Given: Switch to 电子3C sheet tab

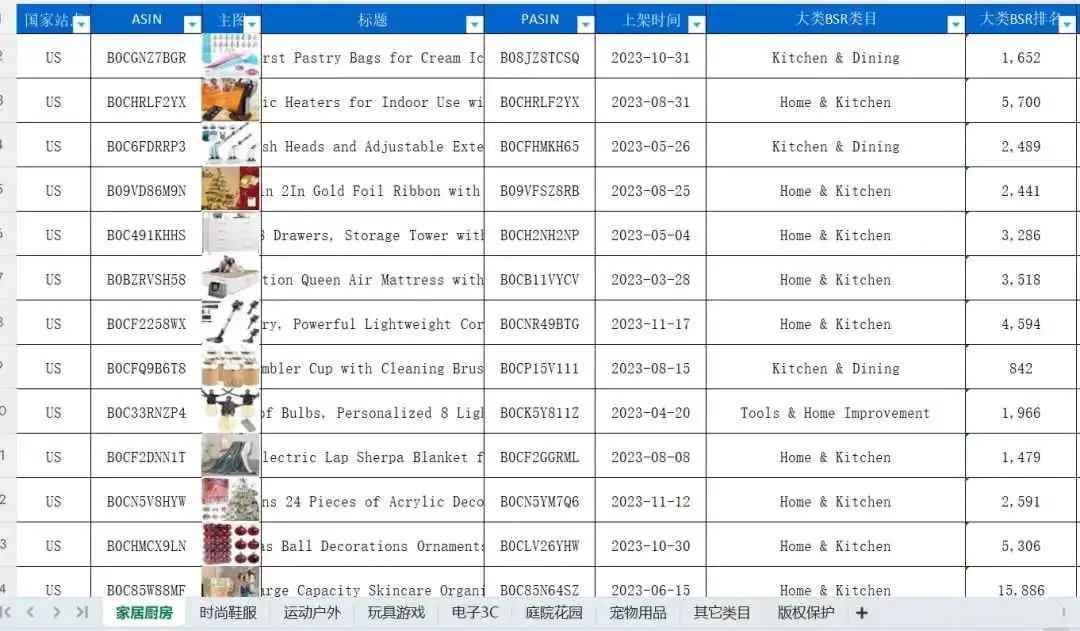Looking at the screenshot, I should 475,612.
